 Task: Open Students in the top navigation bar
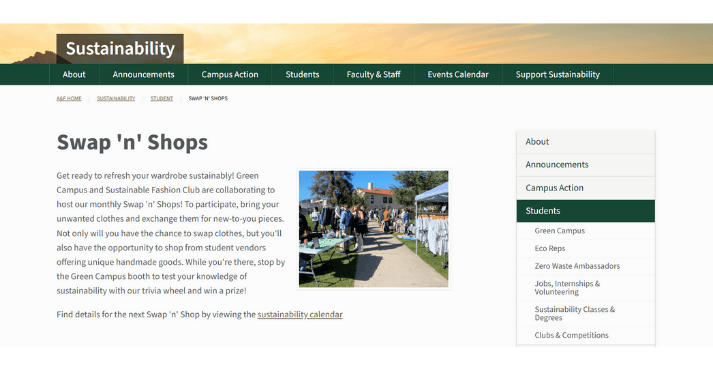pyautogui.click(x=302, y=75)
